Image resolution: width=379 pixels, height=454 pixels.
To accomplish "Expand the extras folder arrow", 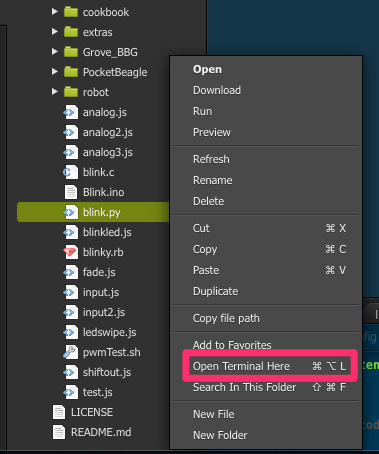I will pyautogui.click(x=55, y=32).
